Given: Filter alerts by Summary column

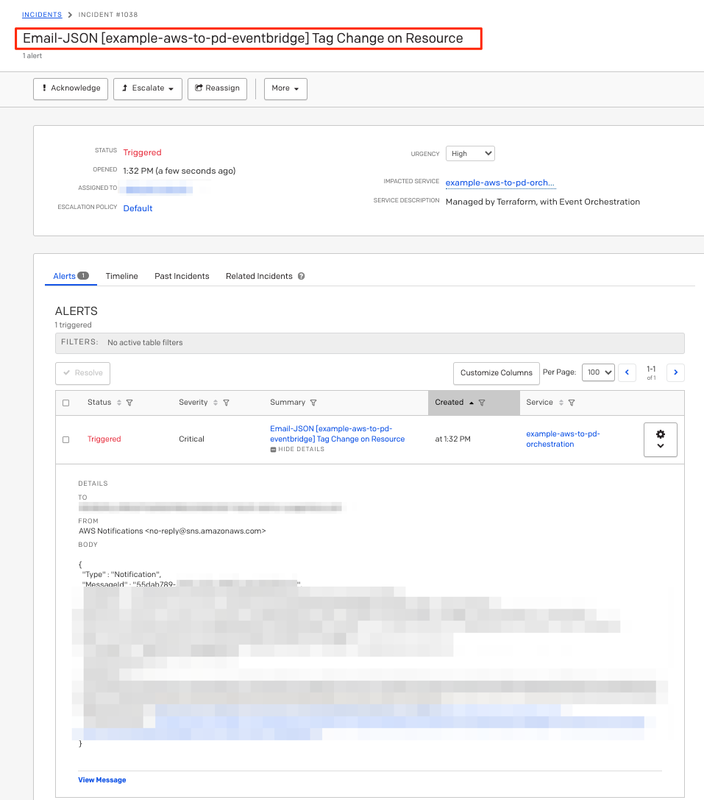Looking at the screenshot, I should [313, 403].
